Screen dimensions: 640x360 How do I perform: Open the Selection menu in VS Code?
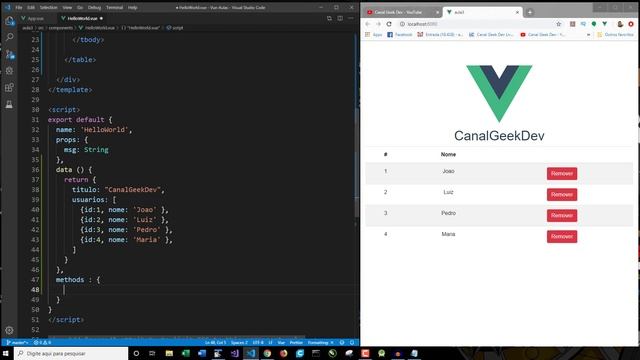[x=49, y=7]
